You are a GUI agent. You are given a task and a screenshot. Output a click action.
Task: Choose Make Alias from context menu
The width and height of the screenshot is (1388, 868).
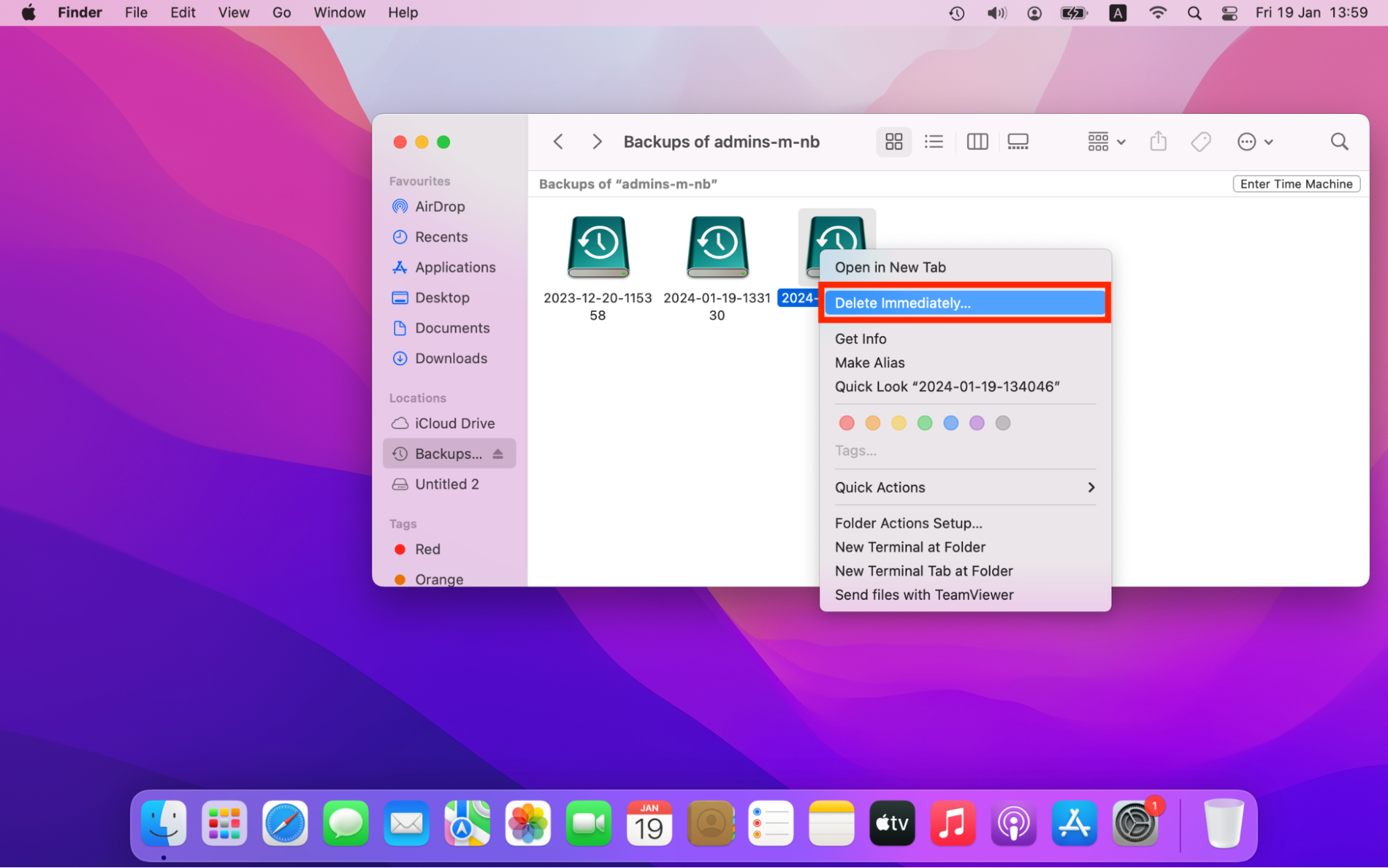[965, 362]
